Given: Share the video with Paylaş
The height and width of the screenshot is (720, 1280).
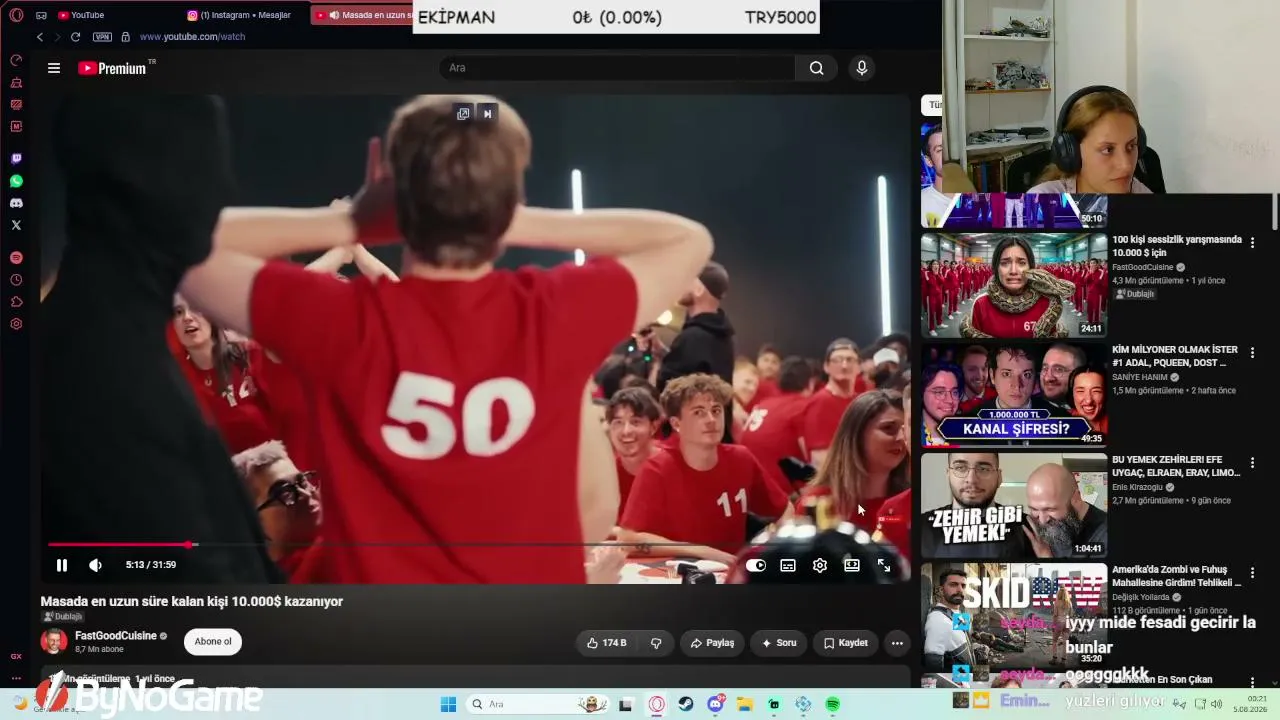Looking at the screenshot, I should (712, 643).
